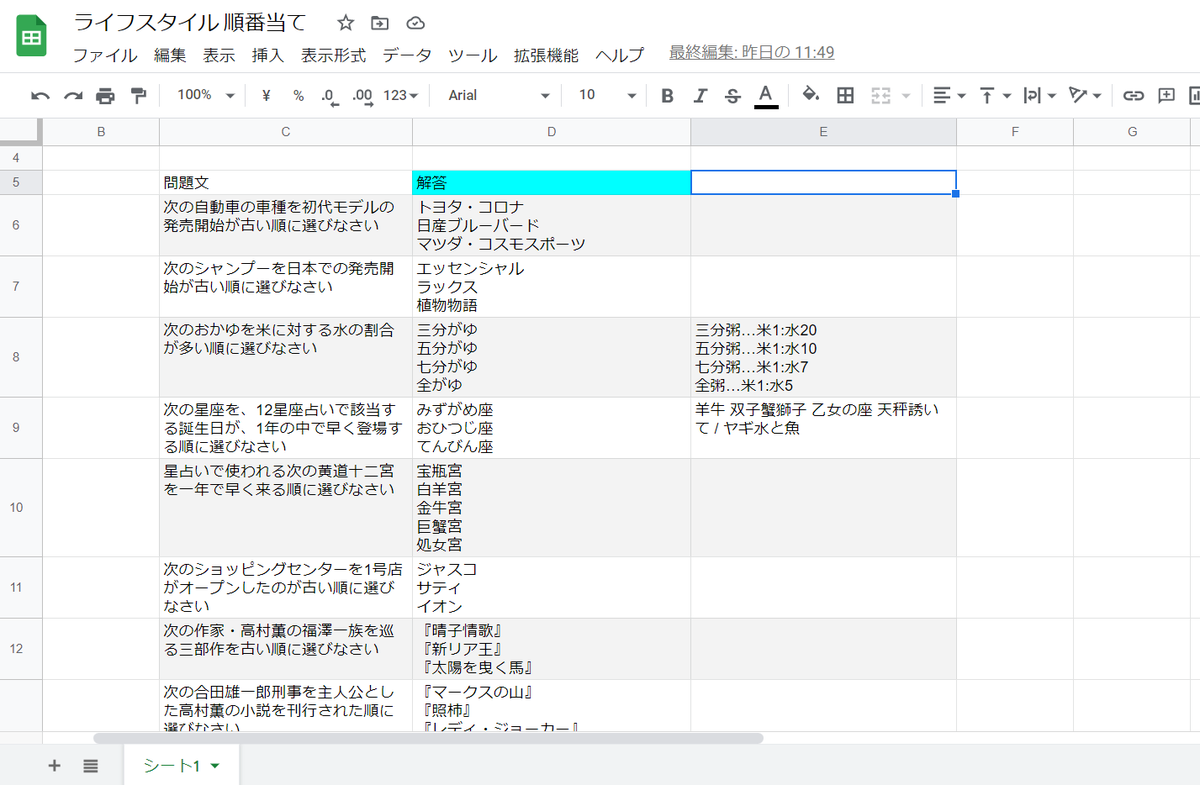The image size is (1200, 785).
Task: Toggle italic formatting
Action: (700, 95)
